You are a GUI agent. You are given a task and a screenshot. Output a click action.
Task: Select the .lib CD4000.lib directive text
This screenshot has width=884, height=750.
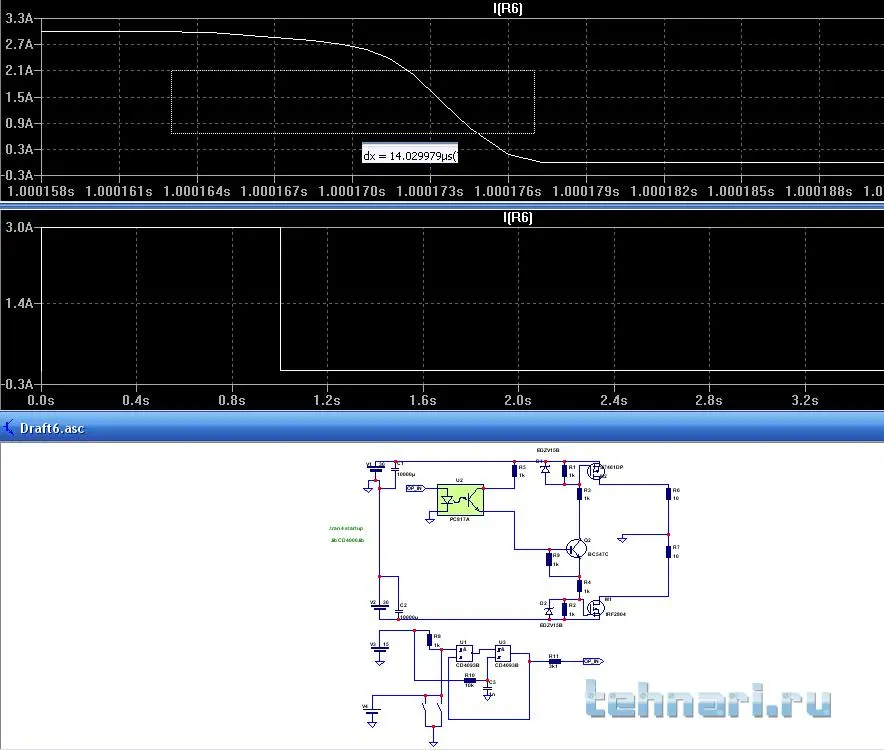(x=347, y=540)
